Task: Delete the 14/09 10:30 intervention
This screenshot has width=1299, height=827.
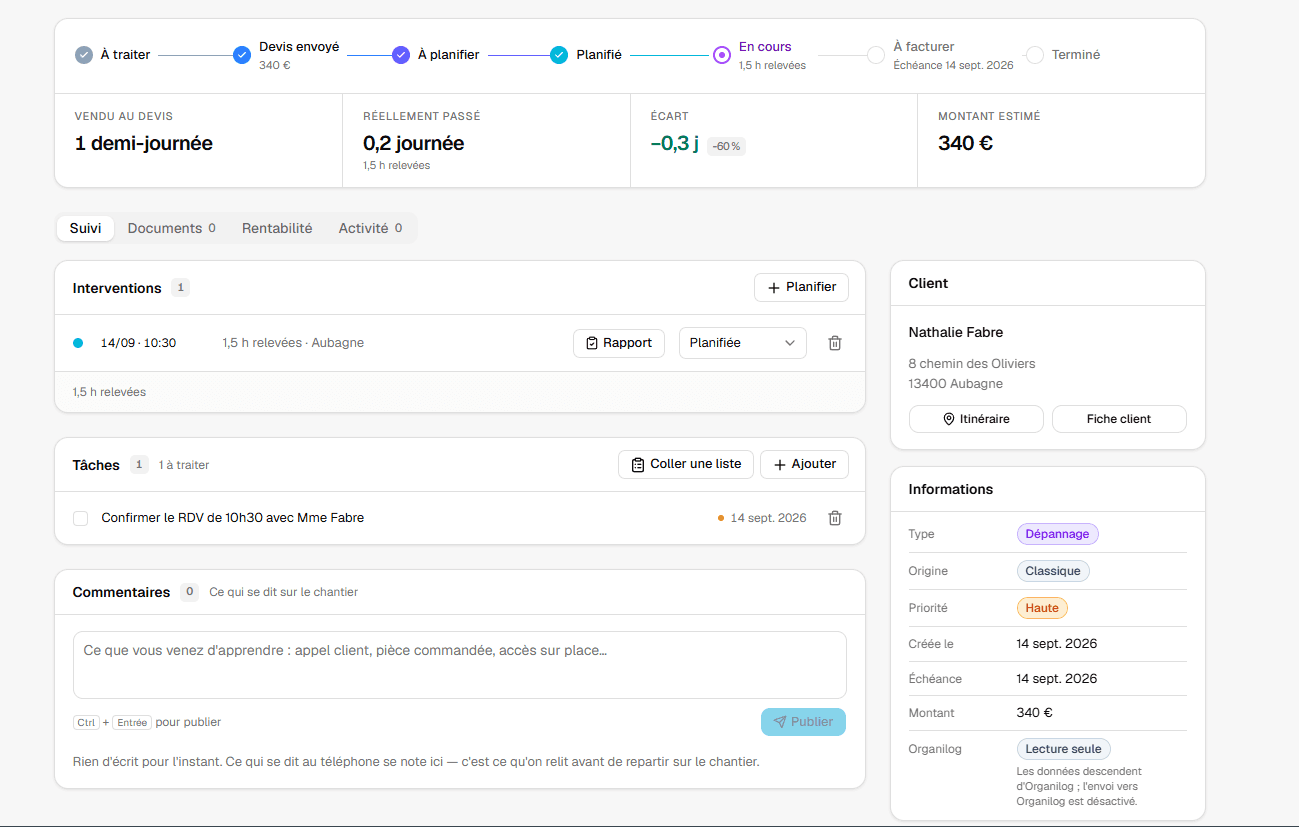Action: coord(835,343)
